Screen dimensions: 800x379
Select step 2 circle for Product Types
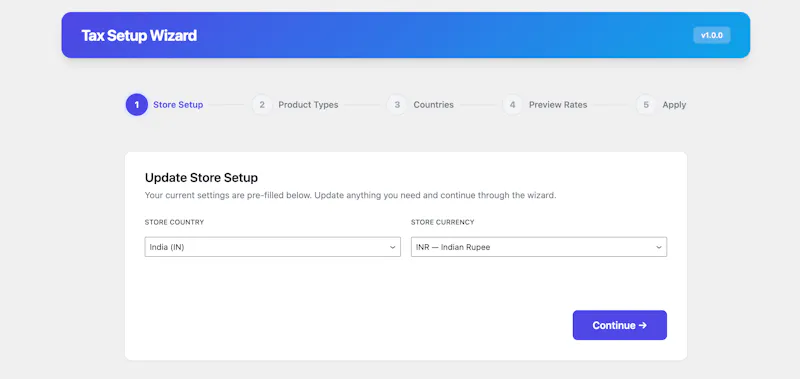(262, 105)
